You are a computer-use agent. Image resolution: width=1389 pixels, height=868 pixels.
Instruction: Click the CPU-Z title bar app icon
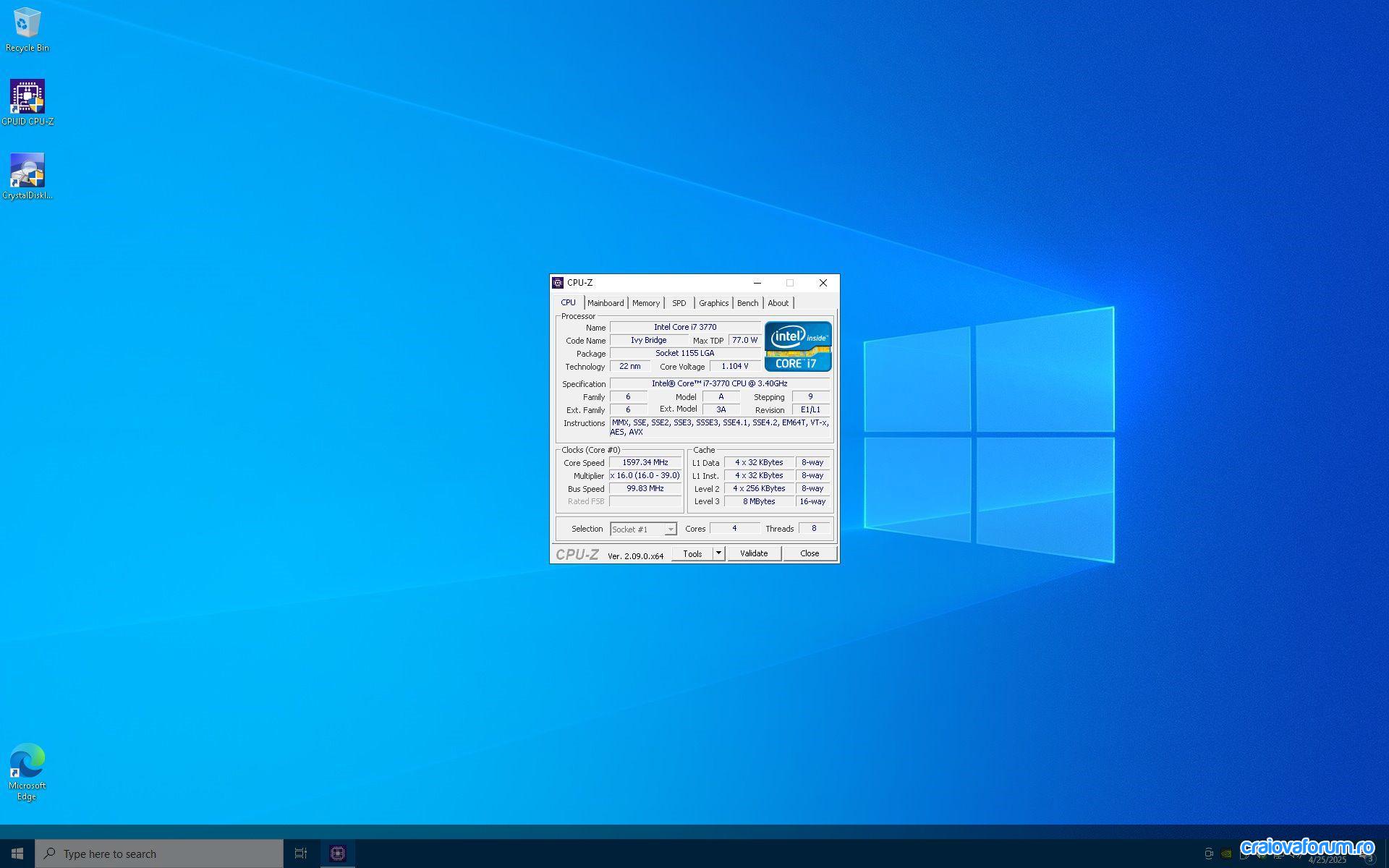558,283
